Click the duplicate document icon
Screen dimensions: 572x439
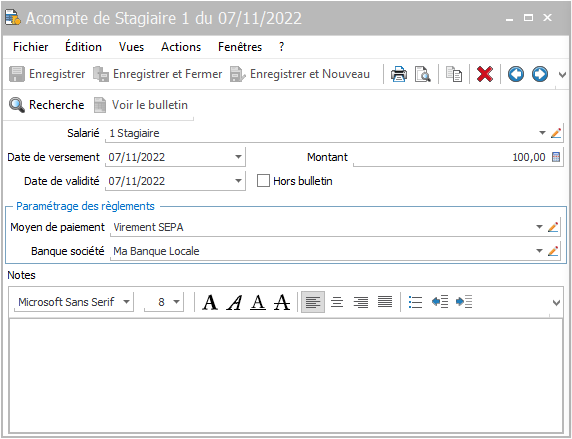(x=454, y=74)
